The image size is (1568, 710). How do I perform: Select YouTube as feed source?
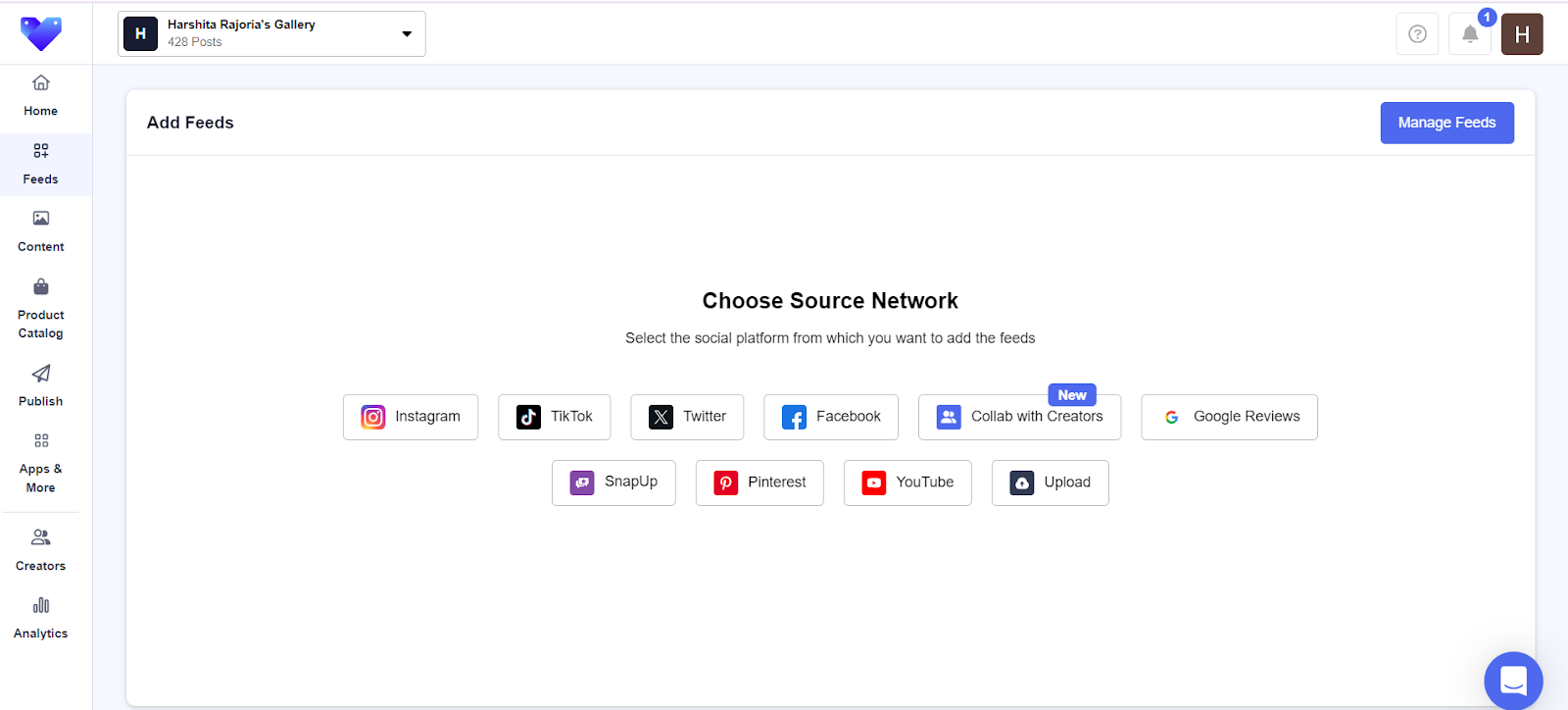coord(907,482)
